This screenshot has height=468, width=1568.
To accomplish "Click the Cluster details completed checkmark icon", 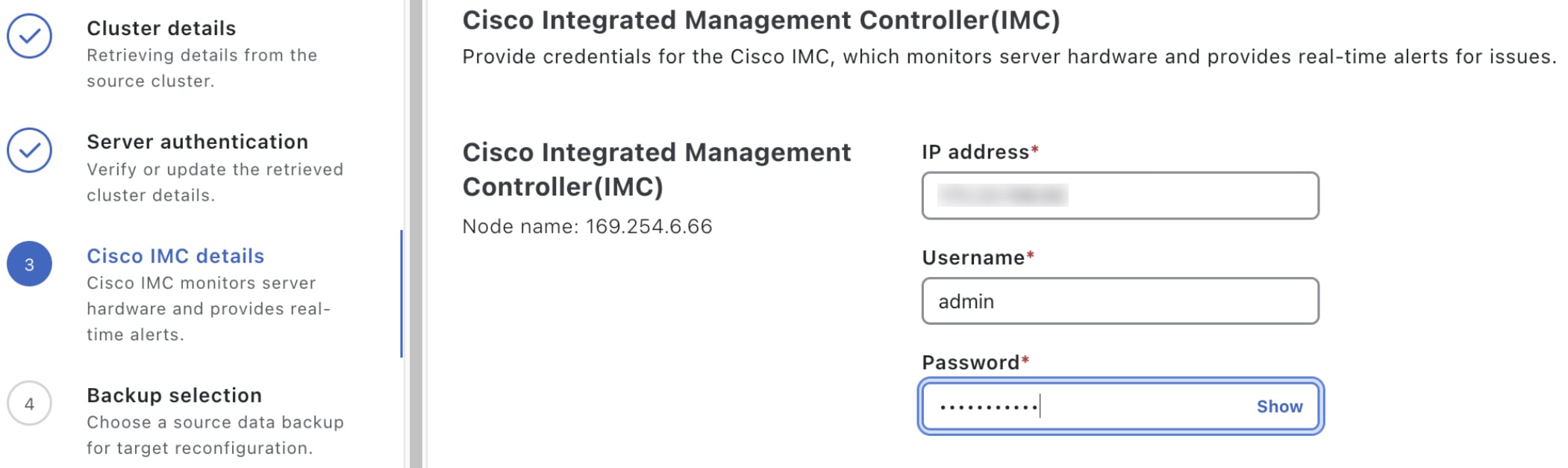I will click(x=29, y=36).
